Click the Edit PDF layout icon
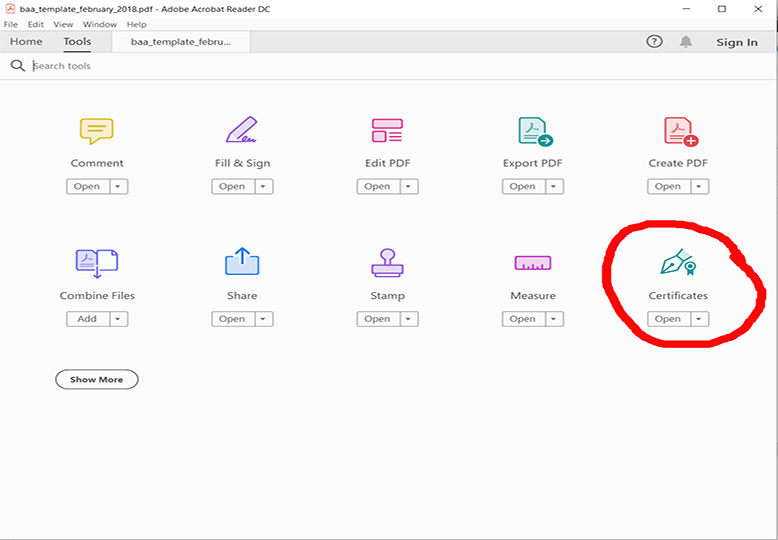This screenshot has width=778, height=540. coord(387,131)
